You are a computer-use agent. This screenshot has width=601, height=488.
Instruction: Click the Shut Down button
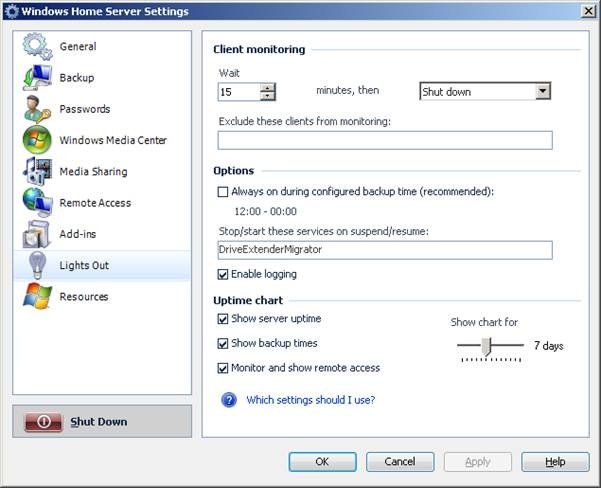(102, 421)
